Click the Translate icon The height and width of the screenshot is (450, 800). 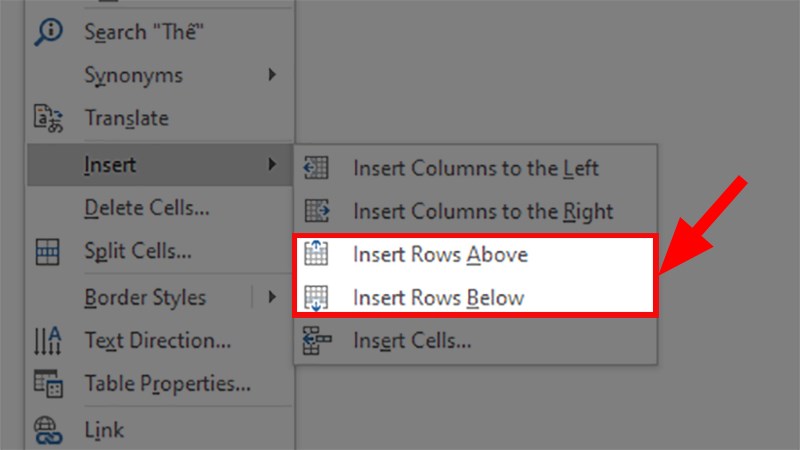(48, 119)
